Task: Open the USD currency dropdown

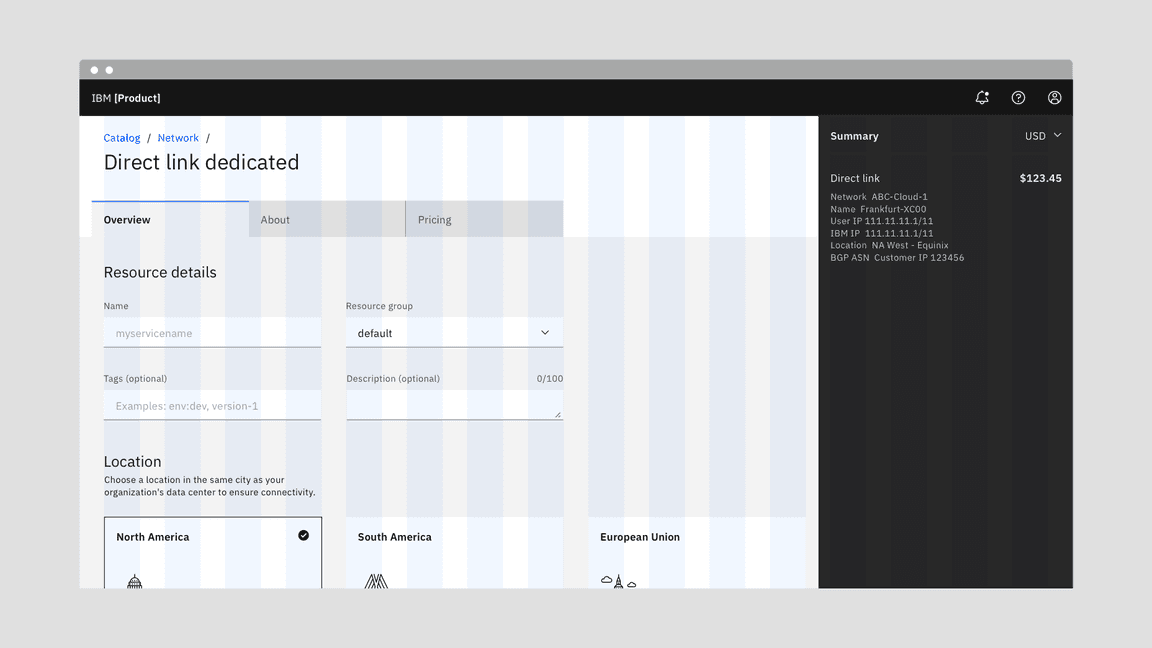Action: [x=1042, y=136]
